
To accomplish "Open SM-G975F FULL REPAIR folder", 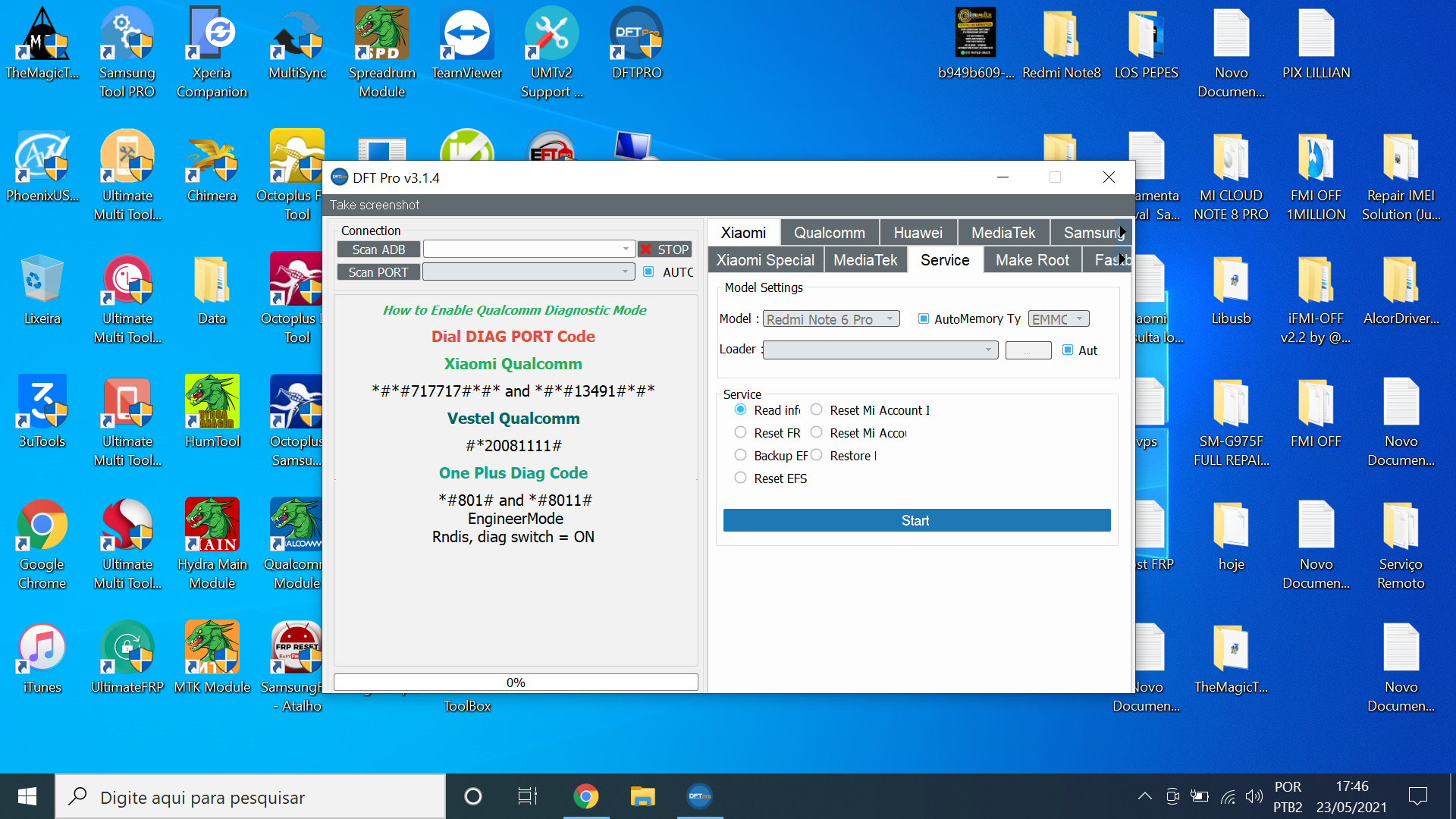I will (x=1232, y=422).
